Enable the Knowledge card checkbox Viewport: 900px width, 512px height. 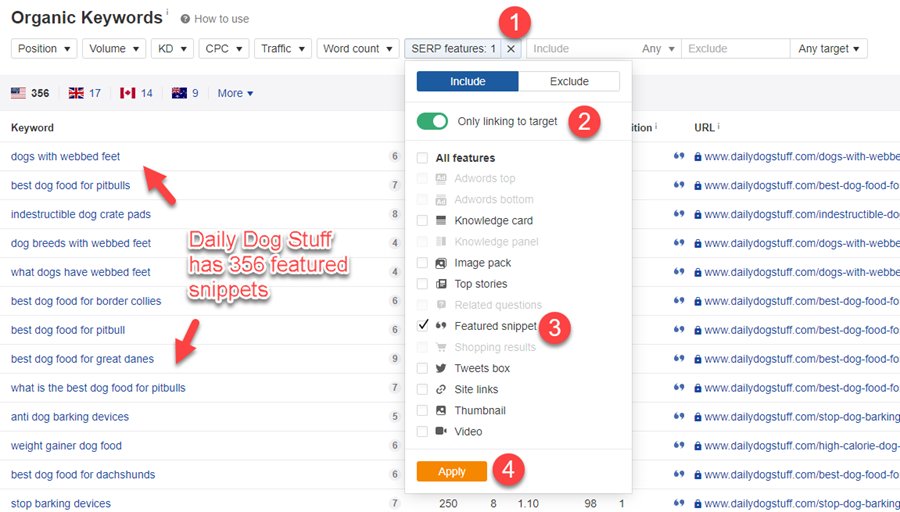click(x=423, y=221)
